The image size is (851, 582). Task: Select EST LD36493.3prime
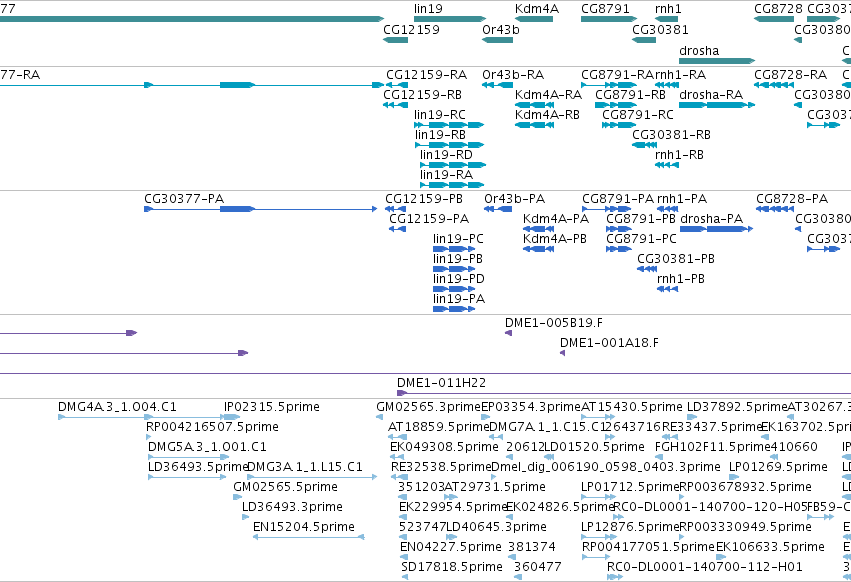click(x=245, y=517)
